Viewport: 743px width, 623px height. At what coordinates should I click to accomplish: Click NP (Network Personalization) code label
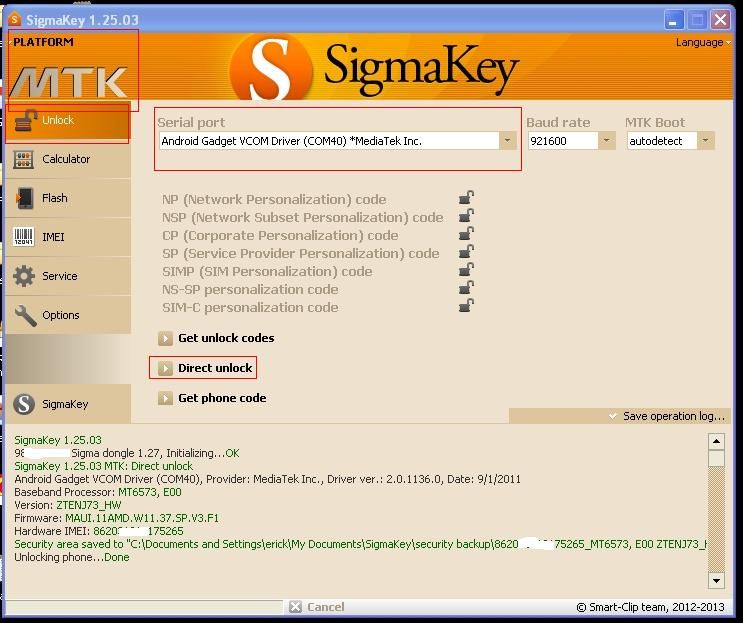274,199
